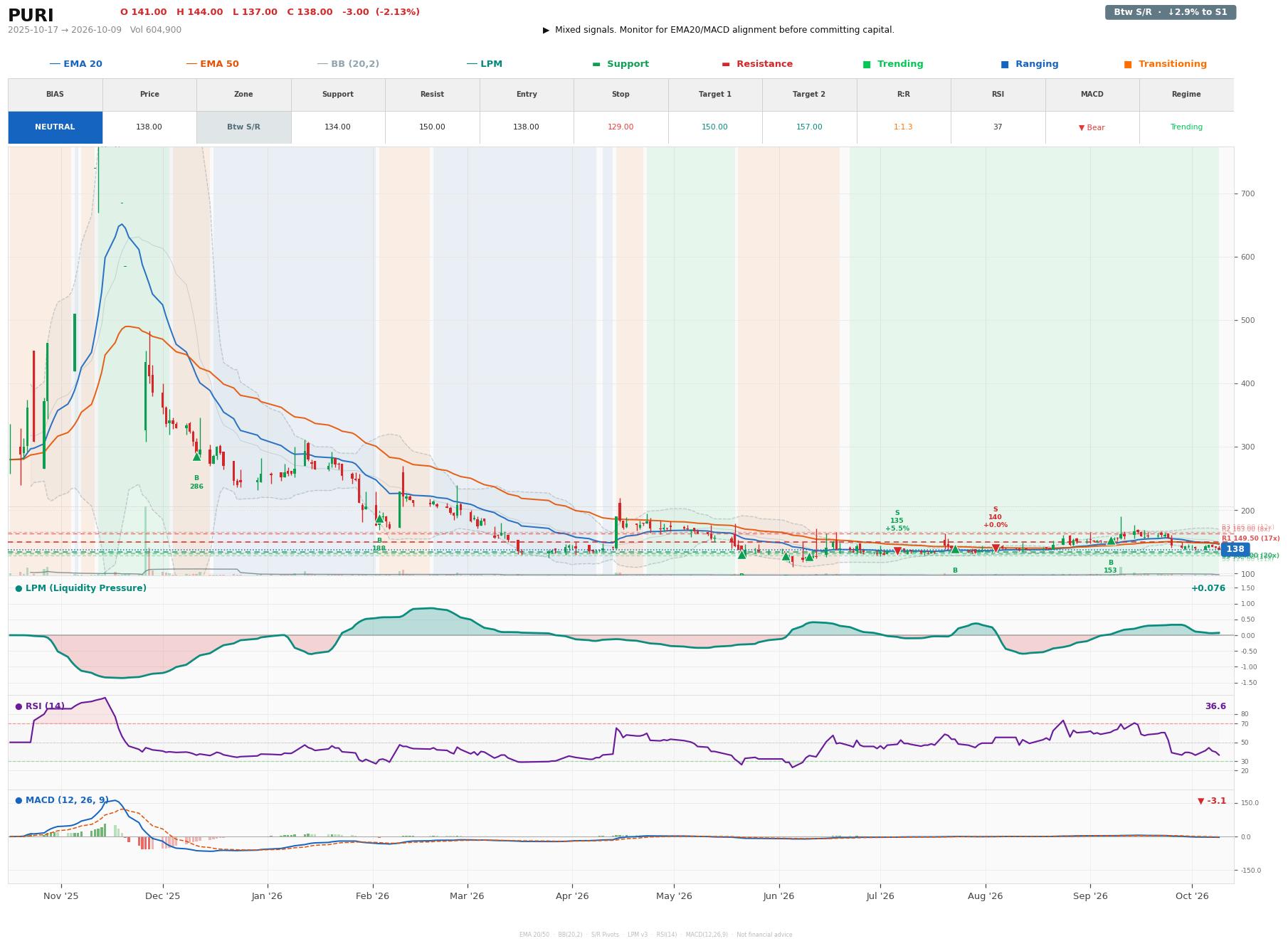
Task: Click the R1 149.50 resistance label
Action: click(x=1250, y=538)
